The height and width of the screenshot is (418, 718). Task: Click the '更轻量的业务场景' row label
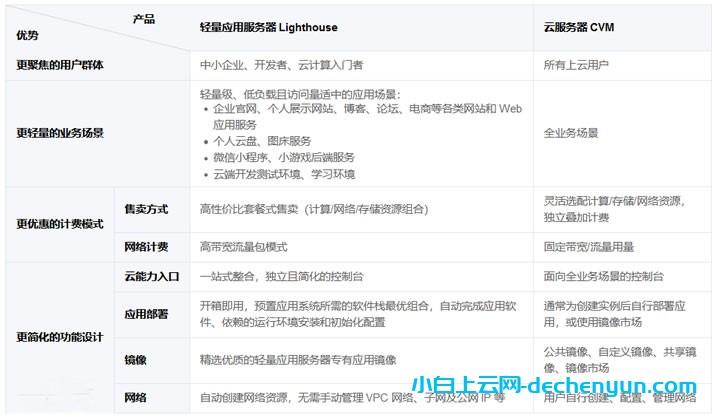click(60, 133)
